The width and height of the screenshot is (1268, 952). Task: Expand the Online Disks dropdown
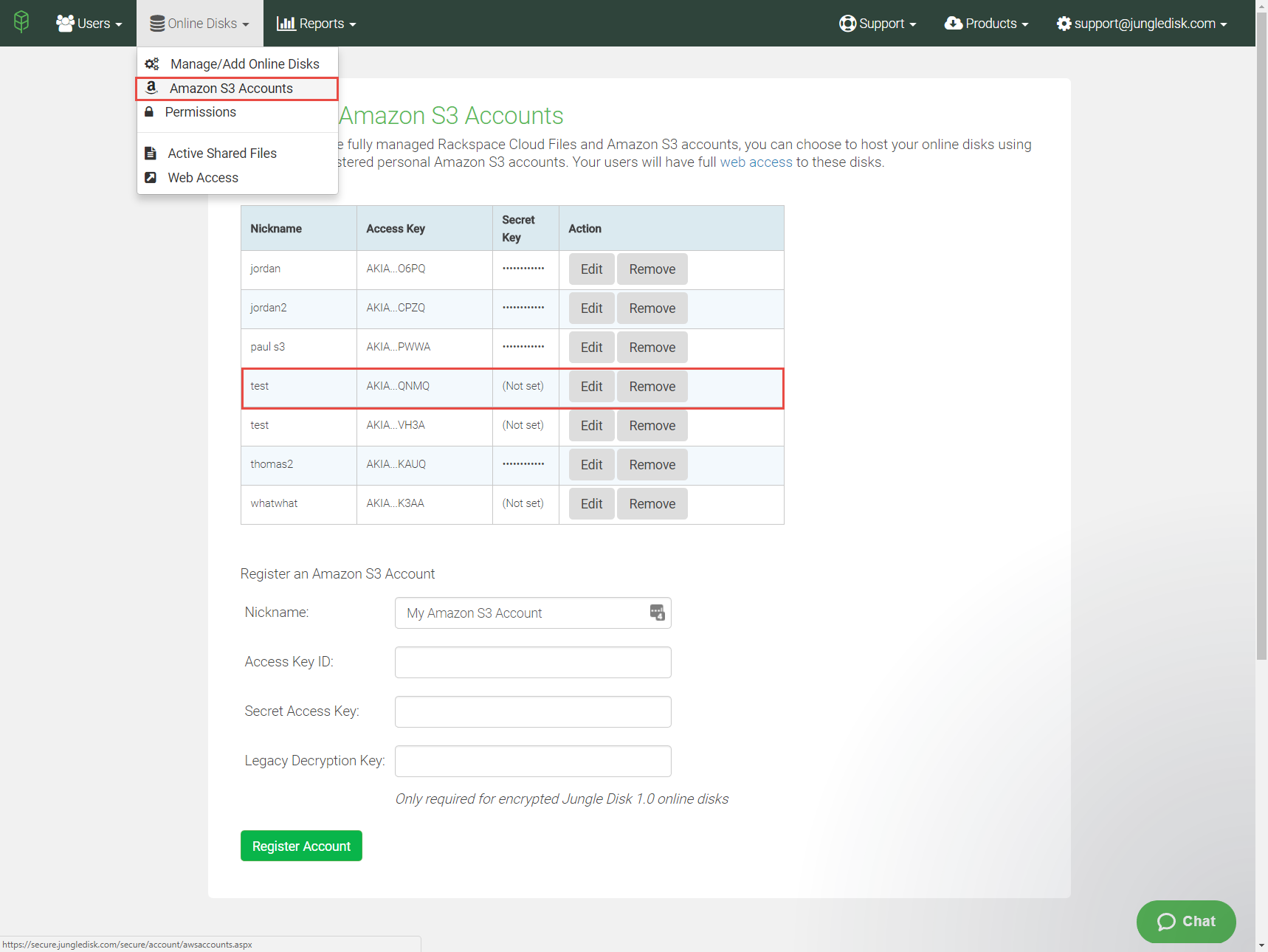pyautogui.click(x=200, y=24)
